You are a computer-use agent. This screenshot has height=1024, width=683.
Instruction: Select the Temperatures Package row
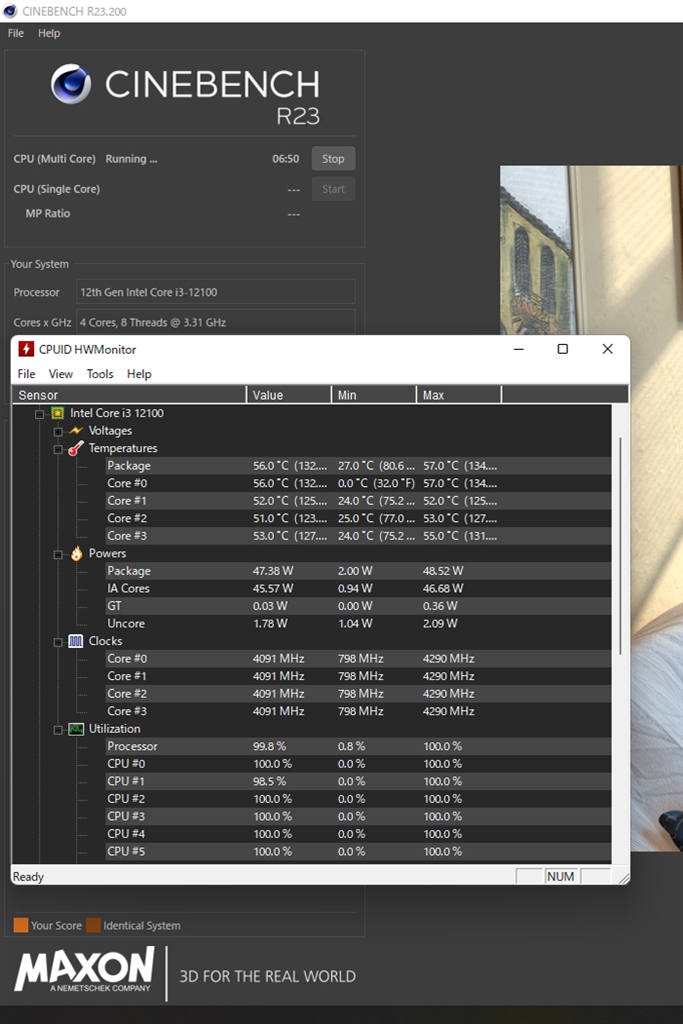(358, 466)
